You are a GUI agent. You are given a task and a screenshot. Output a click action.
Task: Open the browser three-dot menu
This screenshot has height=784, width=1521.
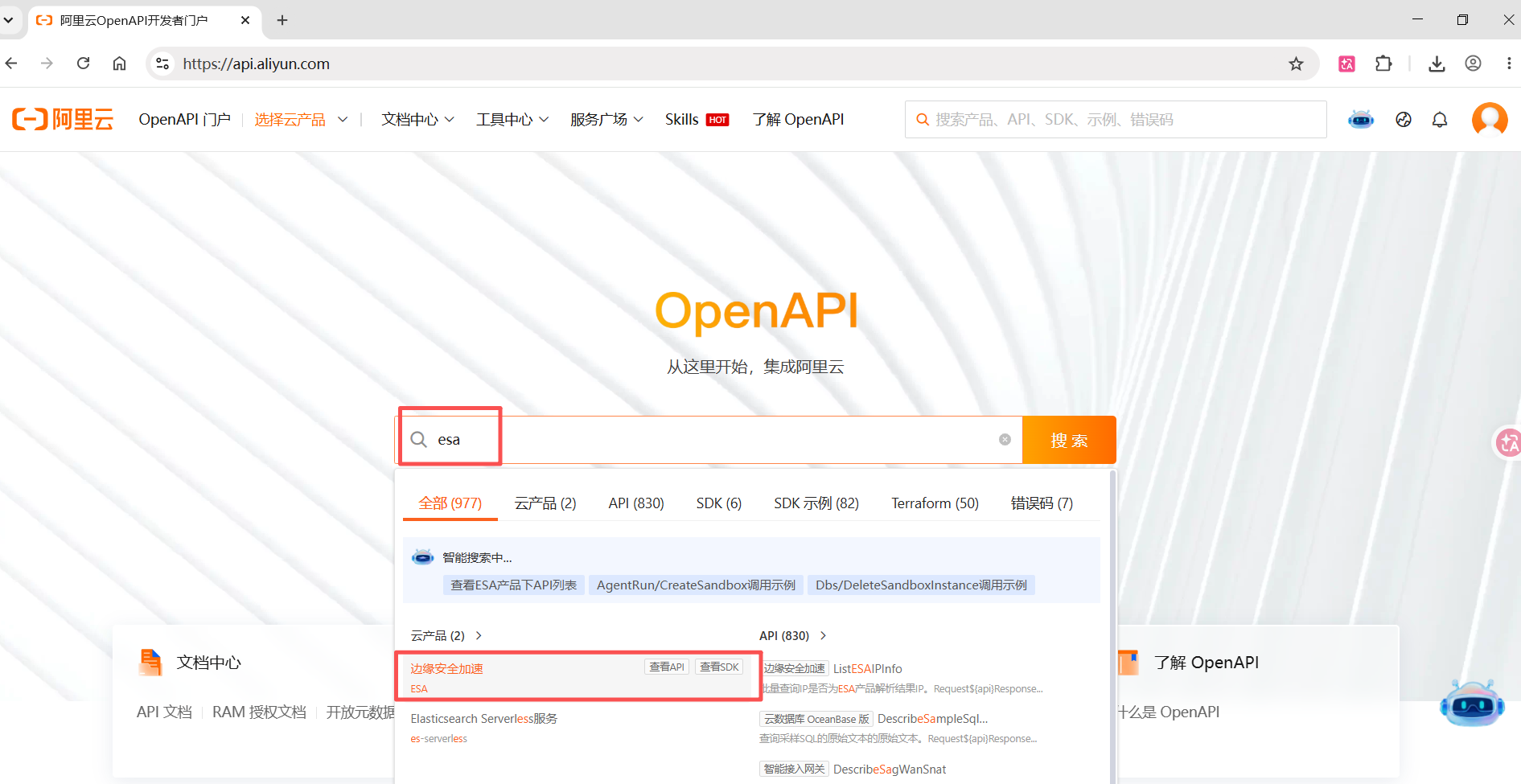[1509, 64]
